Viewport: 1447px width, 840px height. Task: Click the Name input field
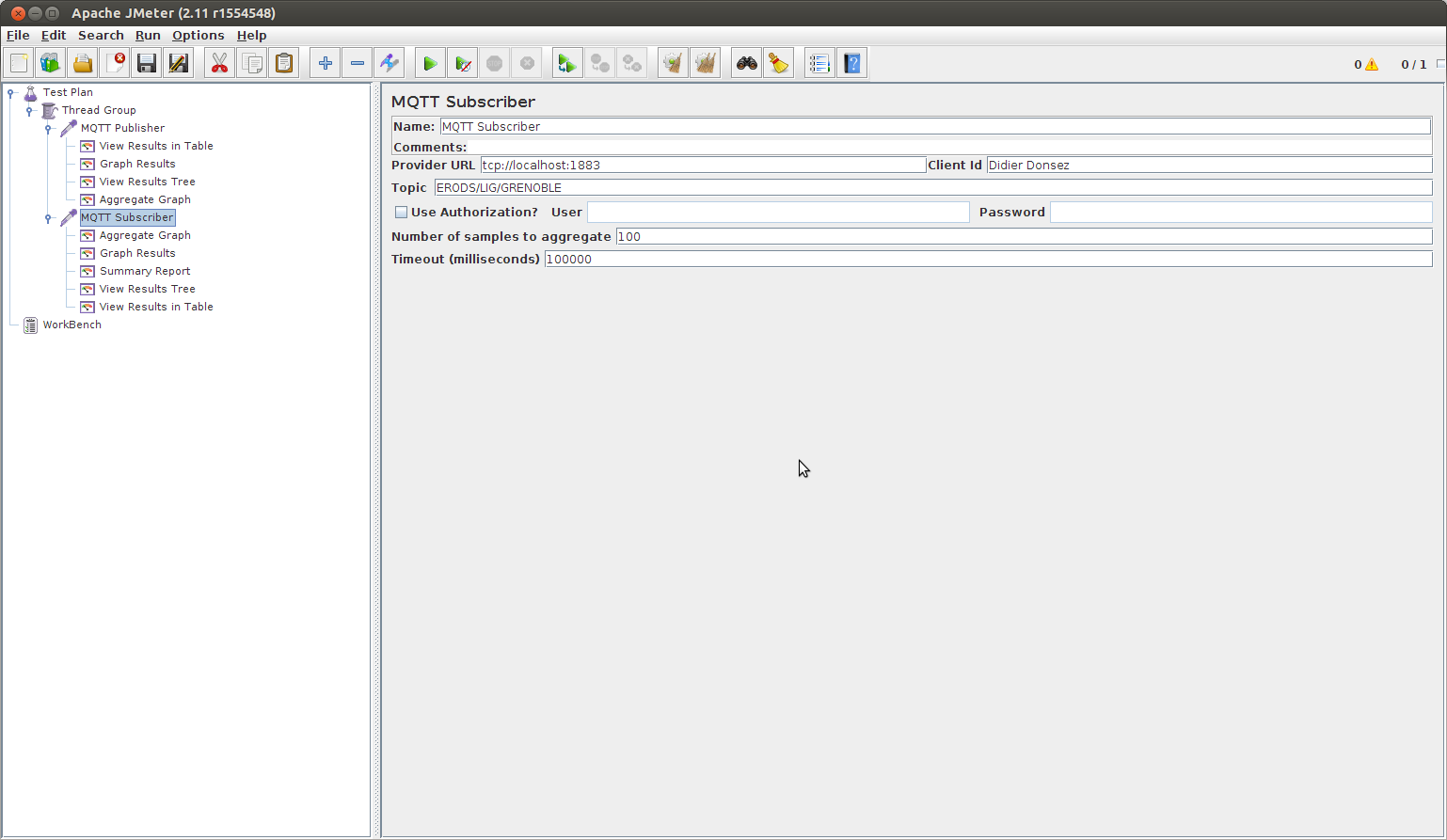[x=935, y=126]
